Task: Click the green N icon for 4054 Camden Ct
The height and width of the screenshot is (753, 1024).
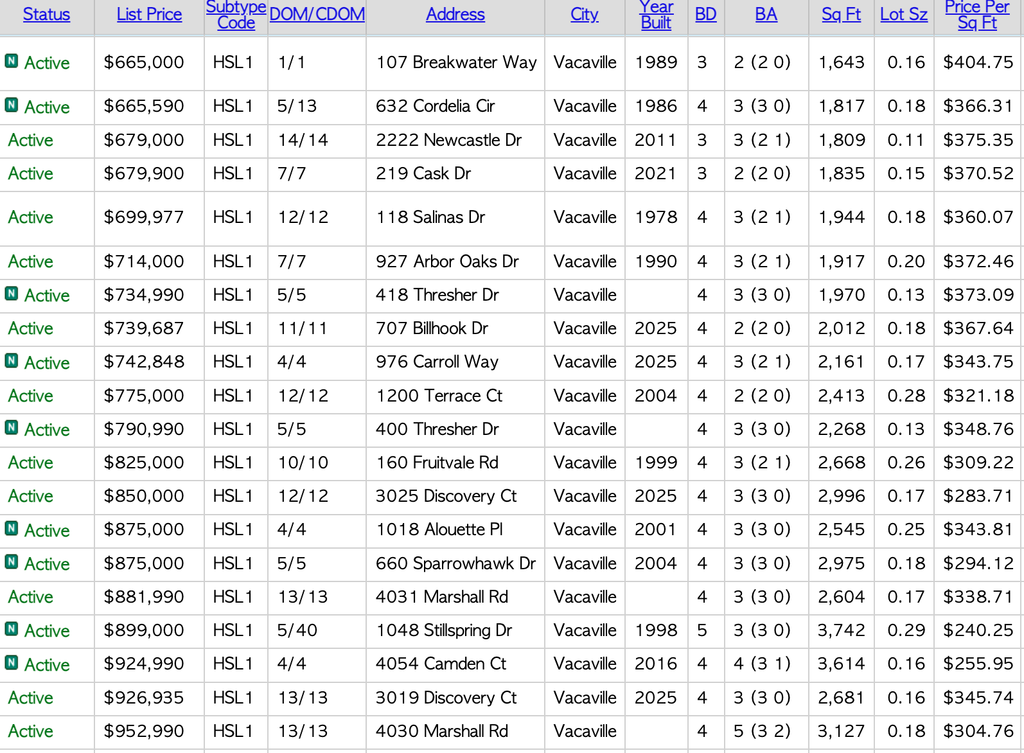Action: (11, 663)
